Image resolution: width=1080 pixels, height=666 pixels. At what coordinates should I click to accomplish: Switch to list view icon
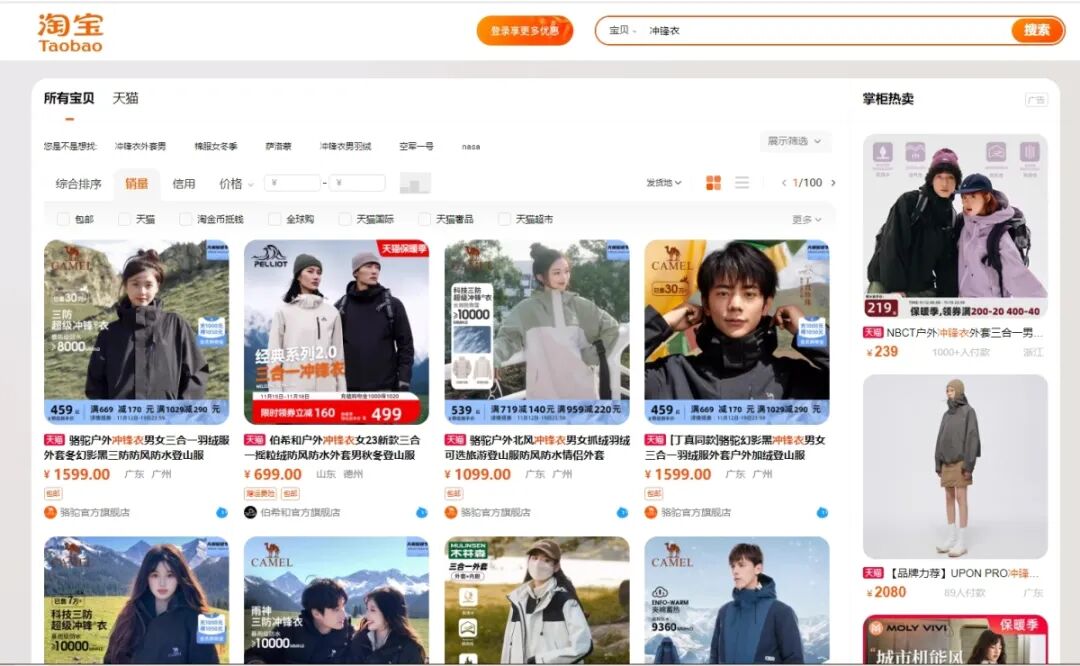pos(742,183)
